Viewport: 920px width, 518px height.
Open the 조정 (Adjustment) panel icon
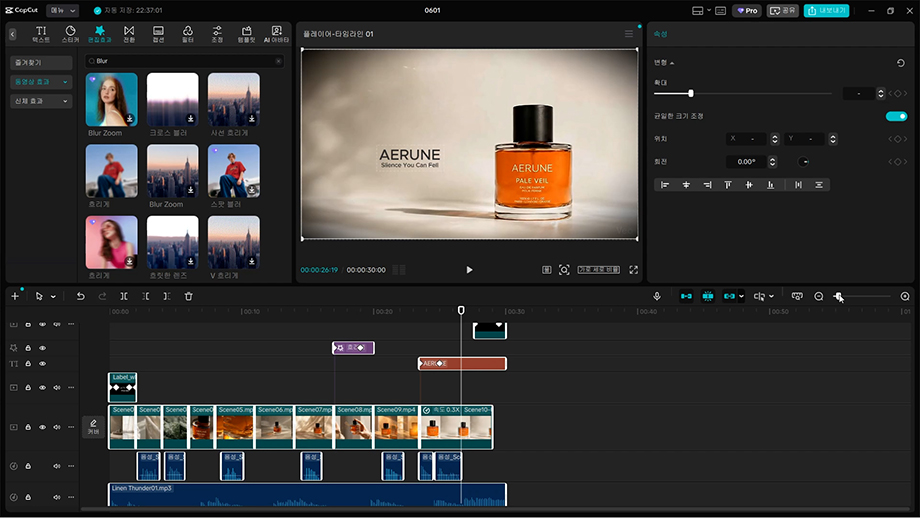click(x=217, y=34)
